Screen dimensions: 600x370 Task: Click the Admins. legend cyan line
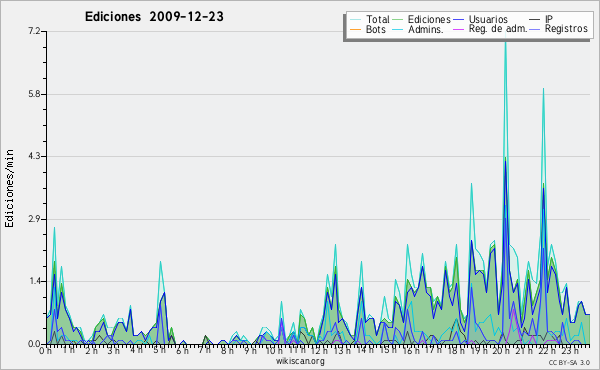click(x=398, y=29)
